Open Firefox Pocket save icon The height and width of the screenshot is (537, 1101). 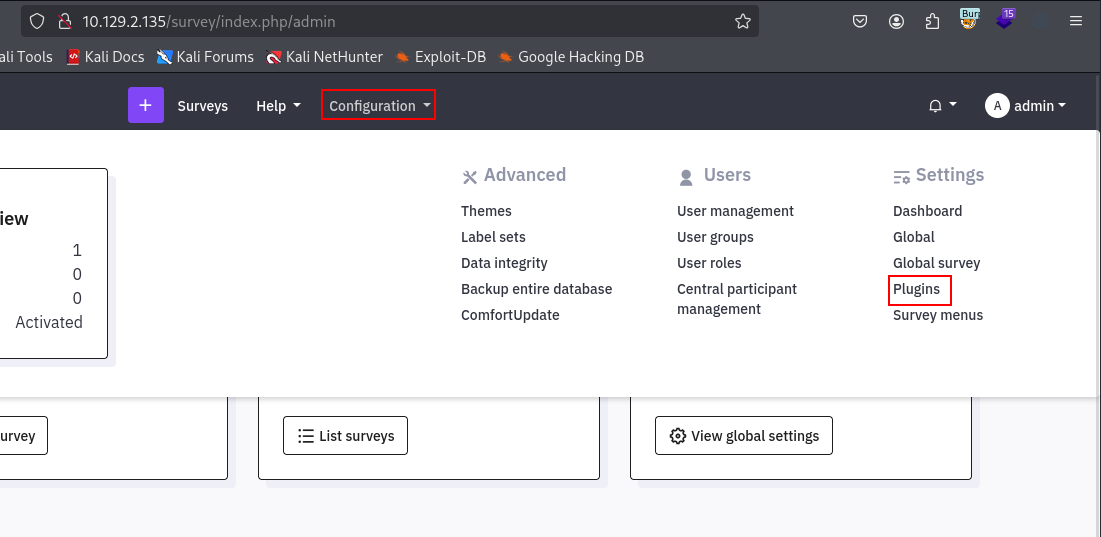pyautogui.click(x=859, y=22)
